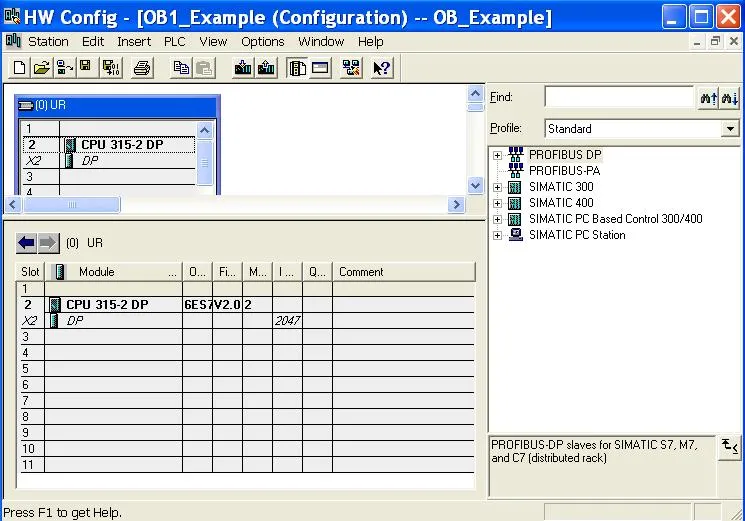This screenshot has height=521, width=745.
Task: Open the PLC menu
Action: (174, 42)
